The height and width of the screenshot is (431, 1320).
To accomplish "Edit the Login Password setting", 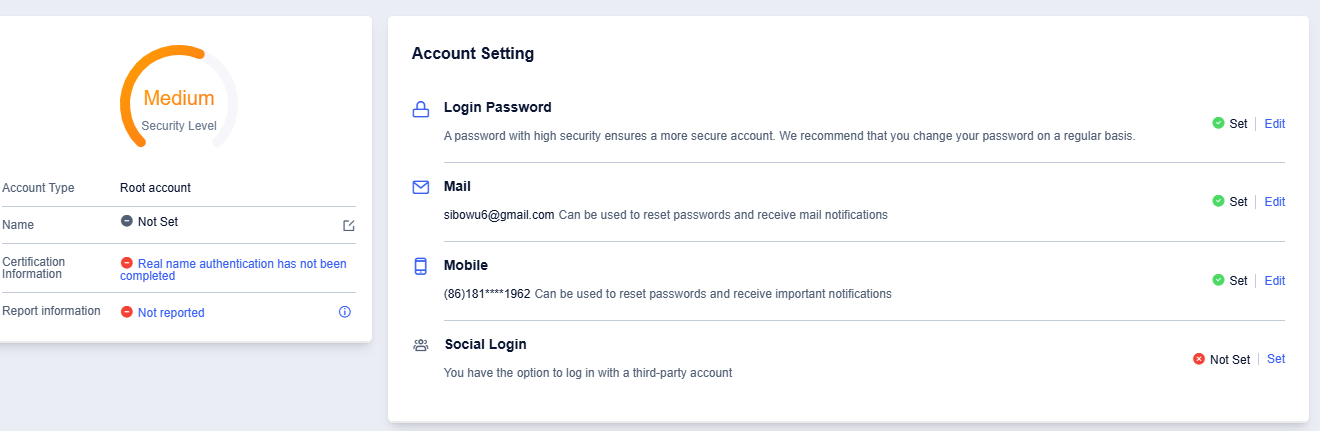I will click(1275, 124).
